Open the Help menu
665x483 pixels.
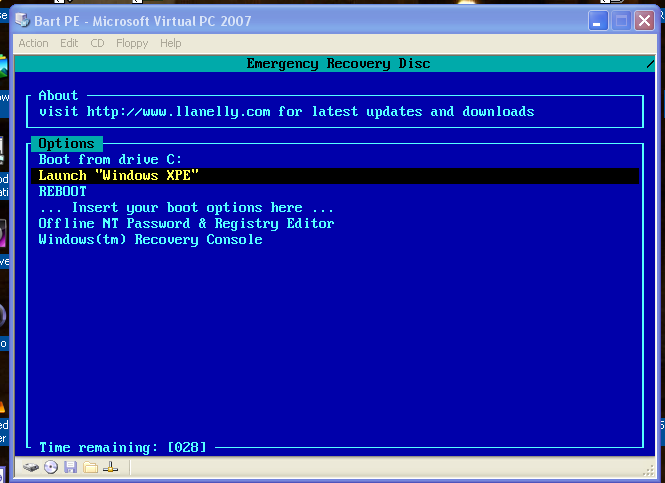click(x=171, y=43)
